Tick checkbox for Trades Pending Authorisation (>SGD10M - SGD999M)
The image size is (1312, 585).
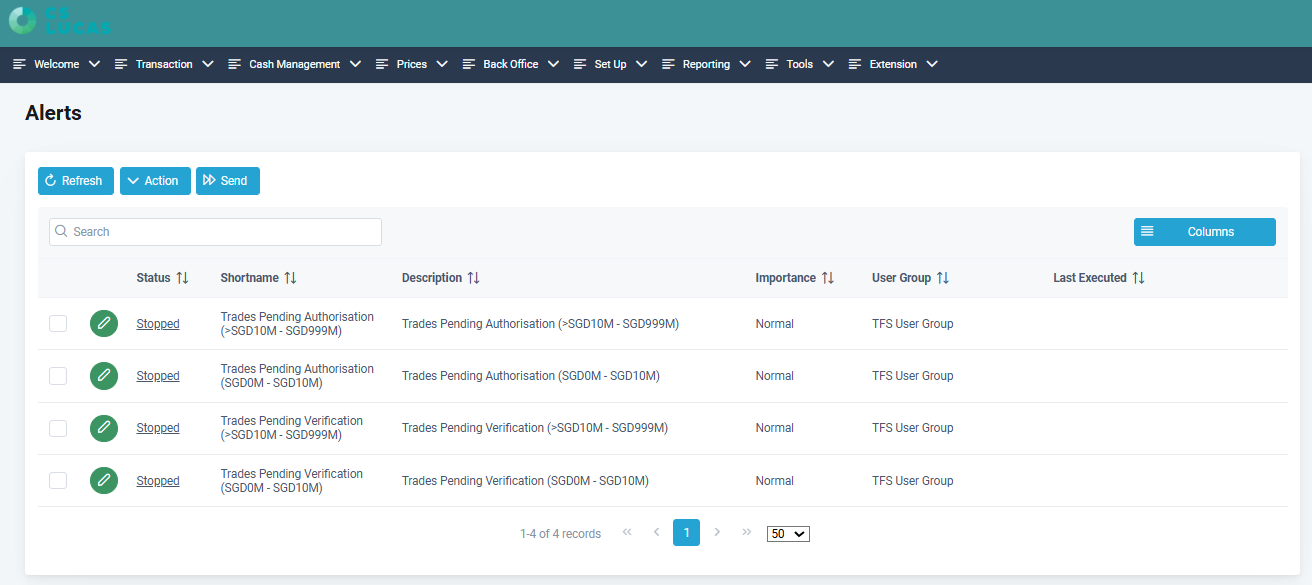58,324
